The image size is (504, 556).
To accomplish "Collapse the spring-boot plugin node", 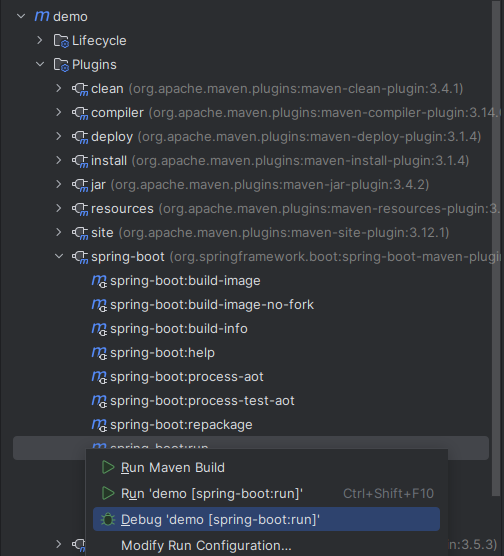I will pyautogui.click(x=59, y=256).
